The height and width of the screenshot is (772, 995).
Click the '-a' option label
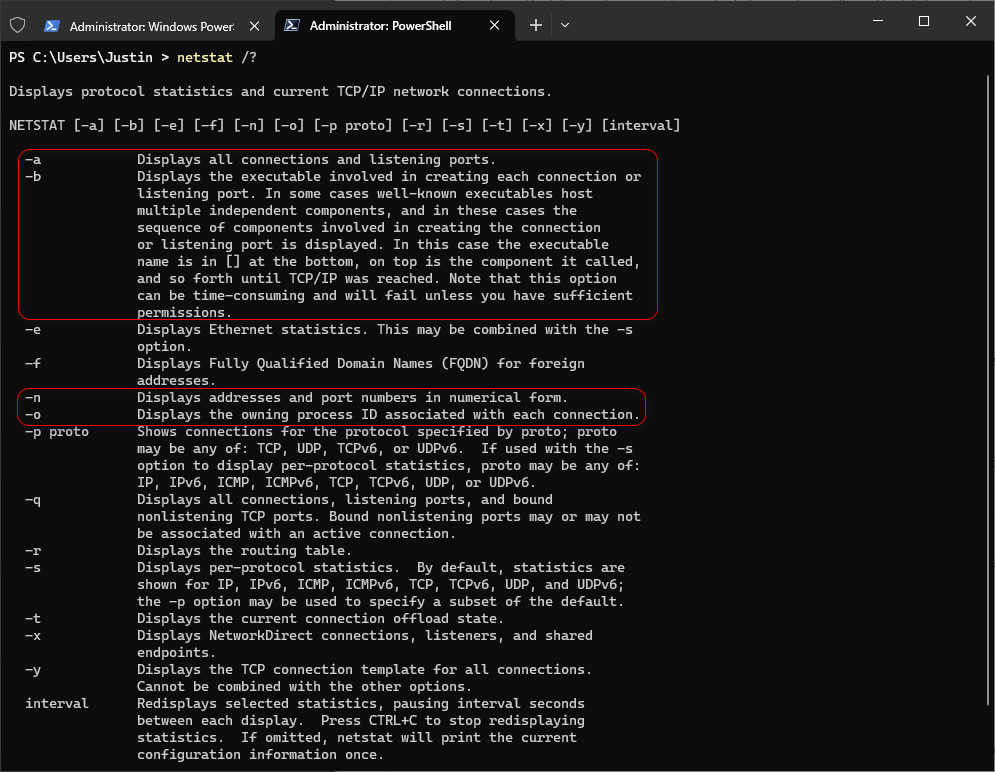pyautogui.click(x=33, y=160)
